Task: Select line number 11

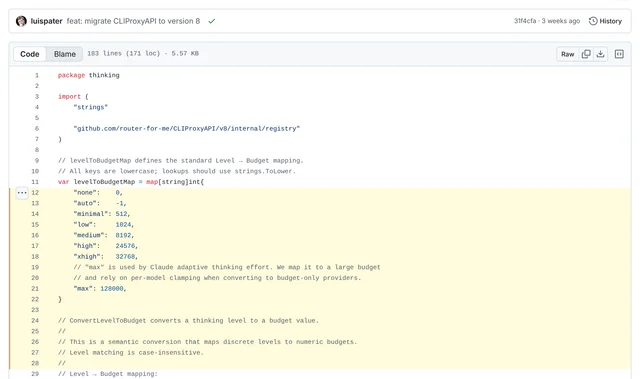Action: (x=35, y=182)
